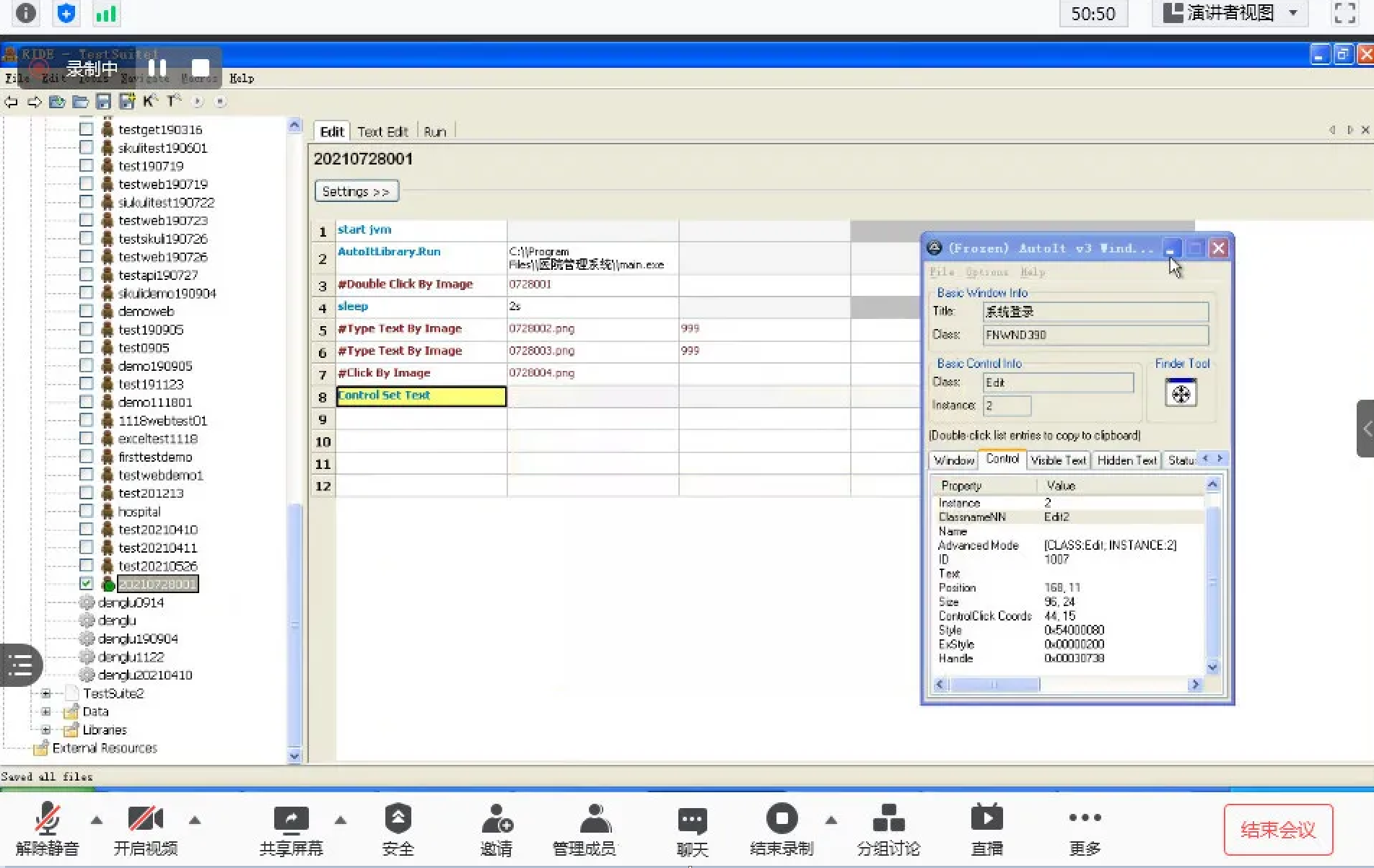Switch to AutoIt Hidden Text tab
This screenshot has height=868, width=1374.
tap(1126, 460)
